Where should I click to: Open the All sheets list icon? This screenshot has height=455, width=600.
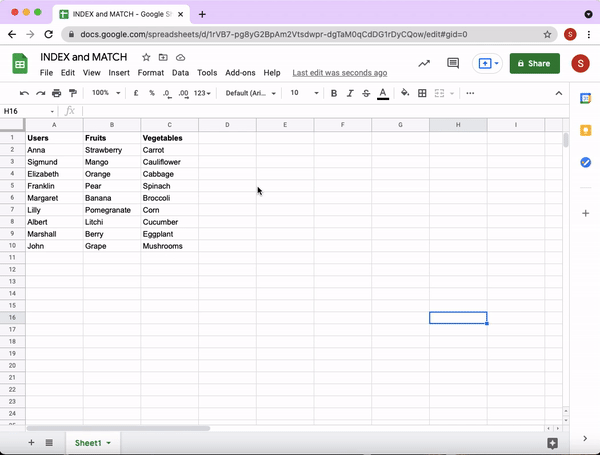pyautogui.click(x=49, y=443)
